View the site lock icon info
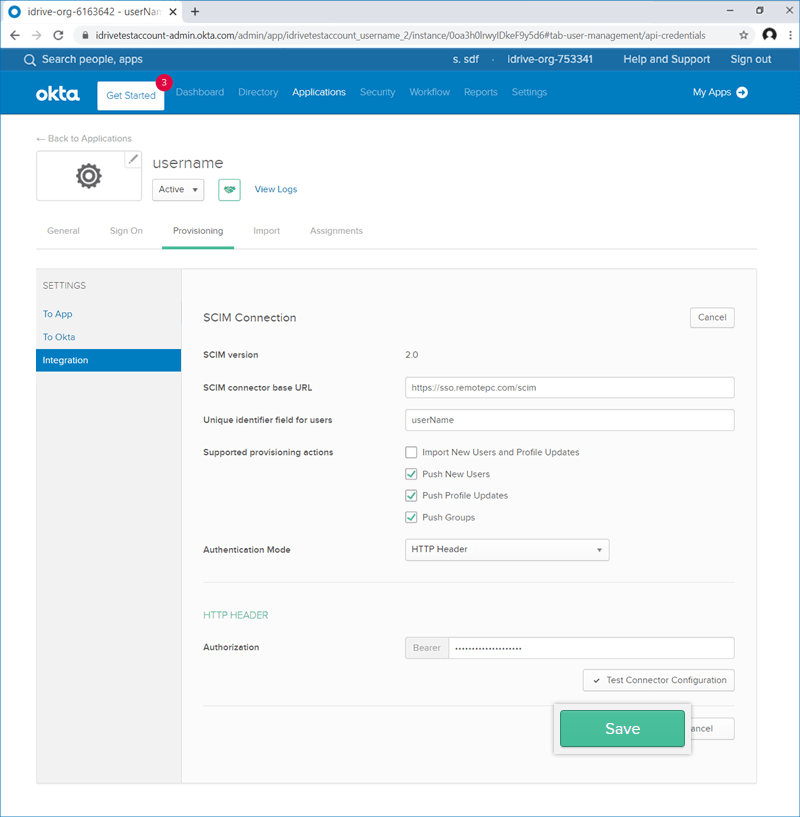800x817 pixels. click(x=85, y=35)
